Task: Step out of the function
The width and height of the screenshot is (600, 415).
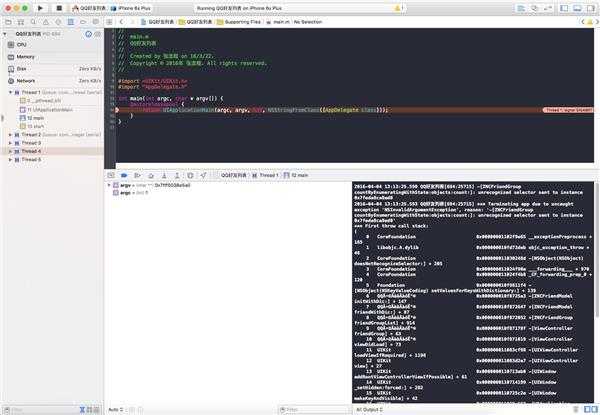Action: (x=177, y=175)
